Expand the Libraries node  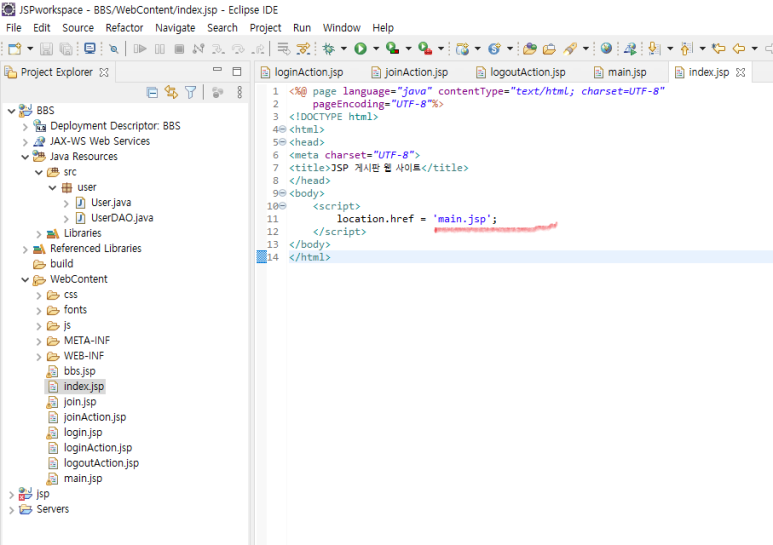[39, 234]
